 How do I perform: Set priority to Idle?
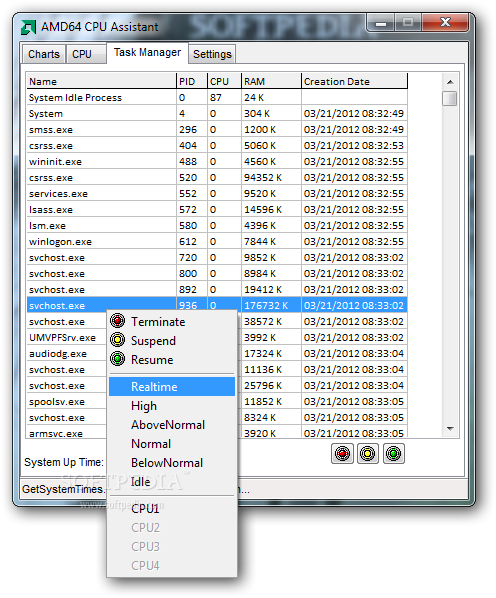pos(172,482)
